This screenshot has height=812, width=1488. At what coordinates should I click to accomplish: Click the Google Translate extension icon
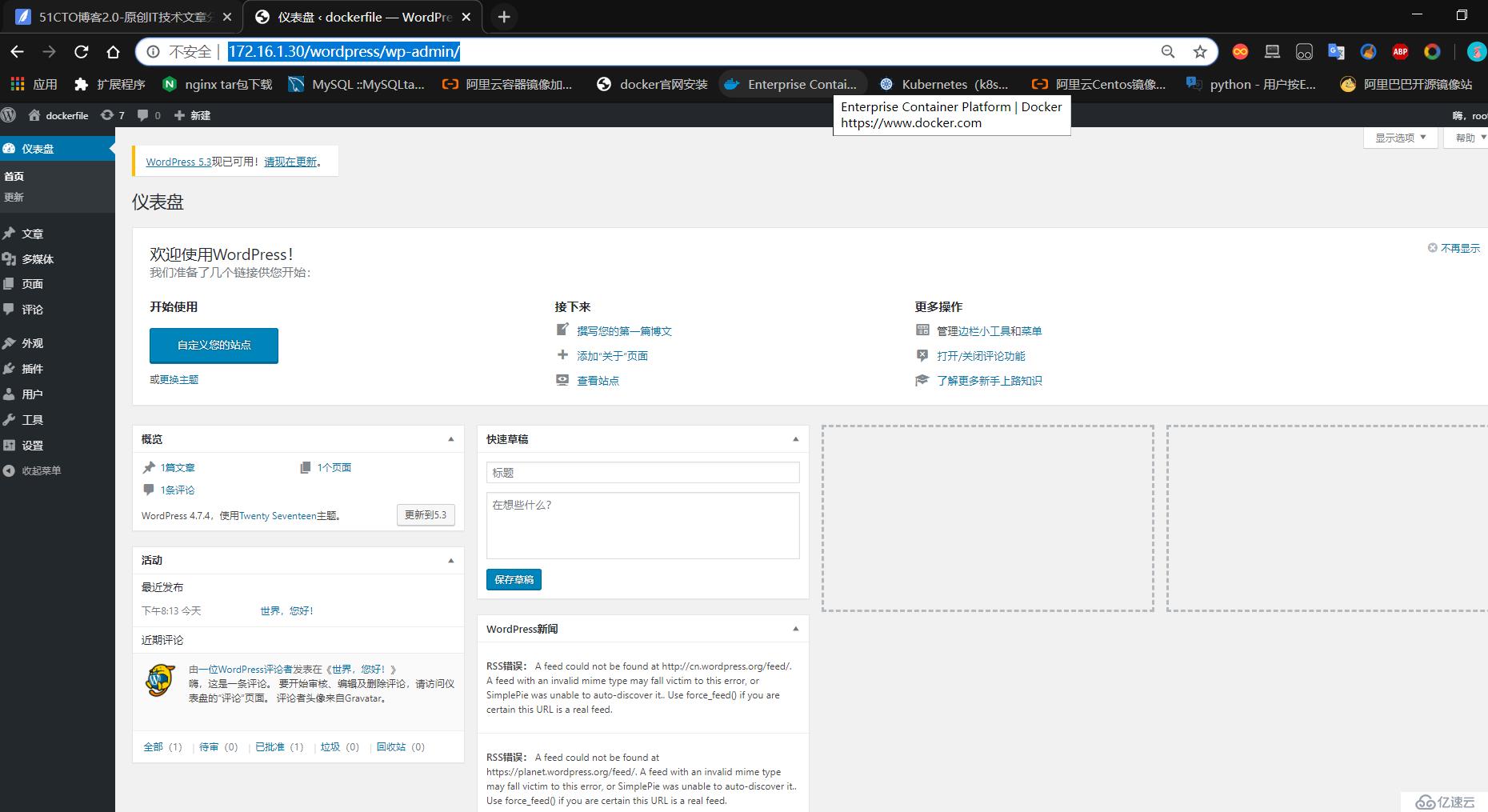(1336, 52)
